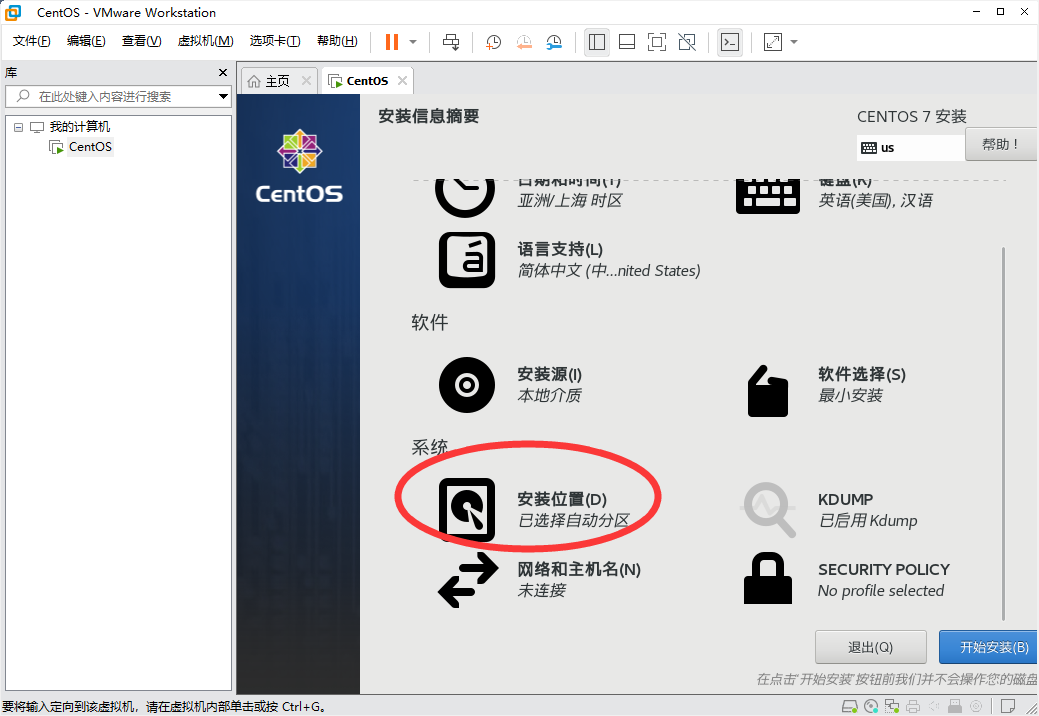Click the printer status bar icon
The width and height of the screenshot is (1039, 716).
pos(913,707)
